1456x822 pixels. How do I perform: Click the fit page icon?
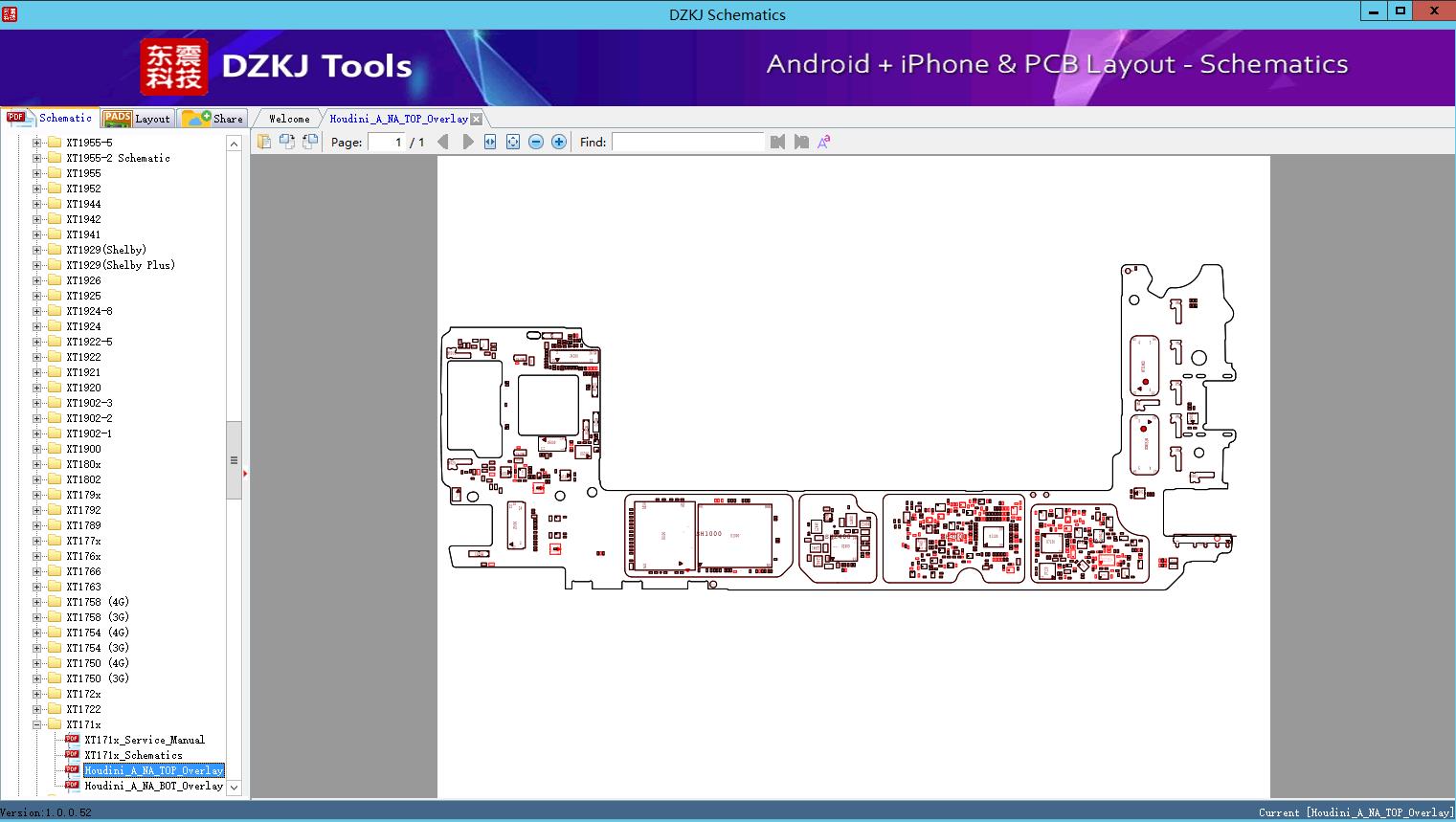click(513, 142)
